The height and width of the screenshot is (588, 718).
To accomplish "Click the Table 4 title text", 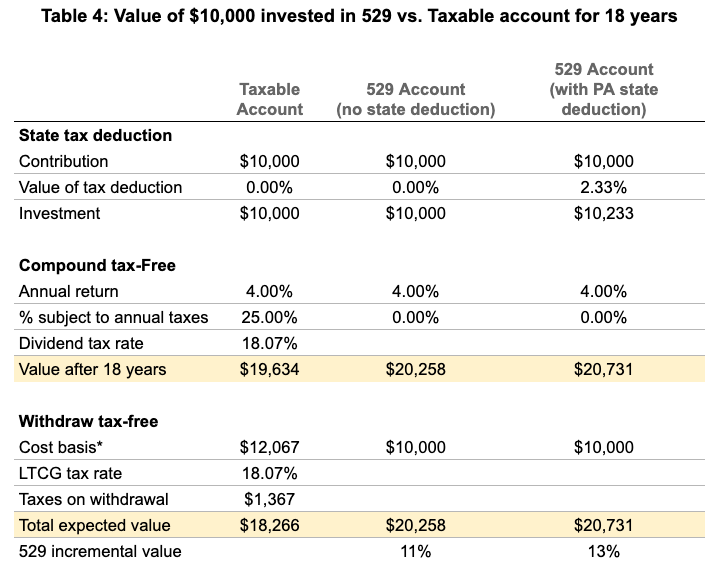I will click(x=359, y=18).
